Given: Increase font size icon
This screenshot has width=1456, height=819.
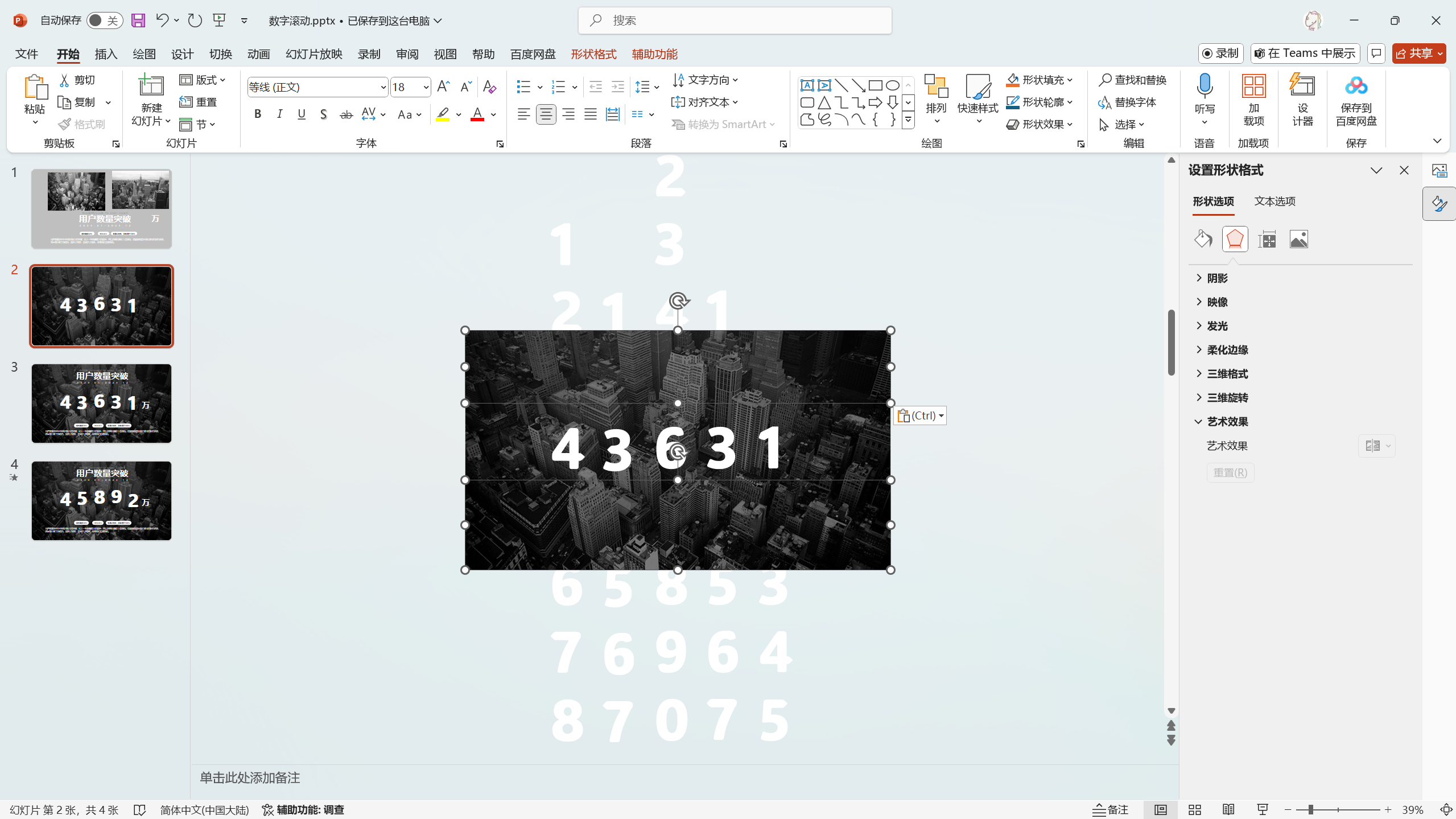Looking at the screenshot, I should (x=443, y=87).
